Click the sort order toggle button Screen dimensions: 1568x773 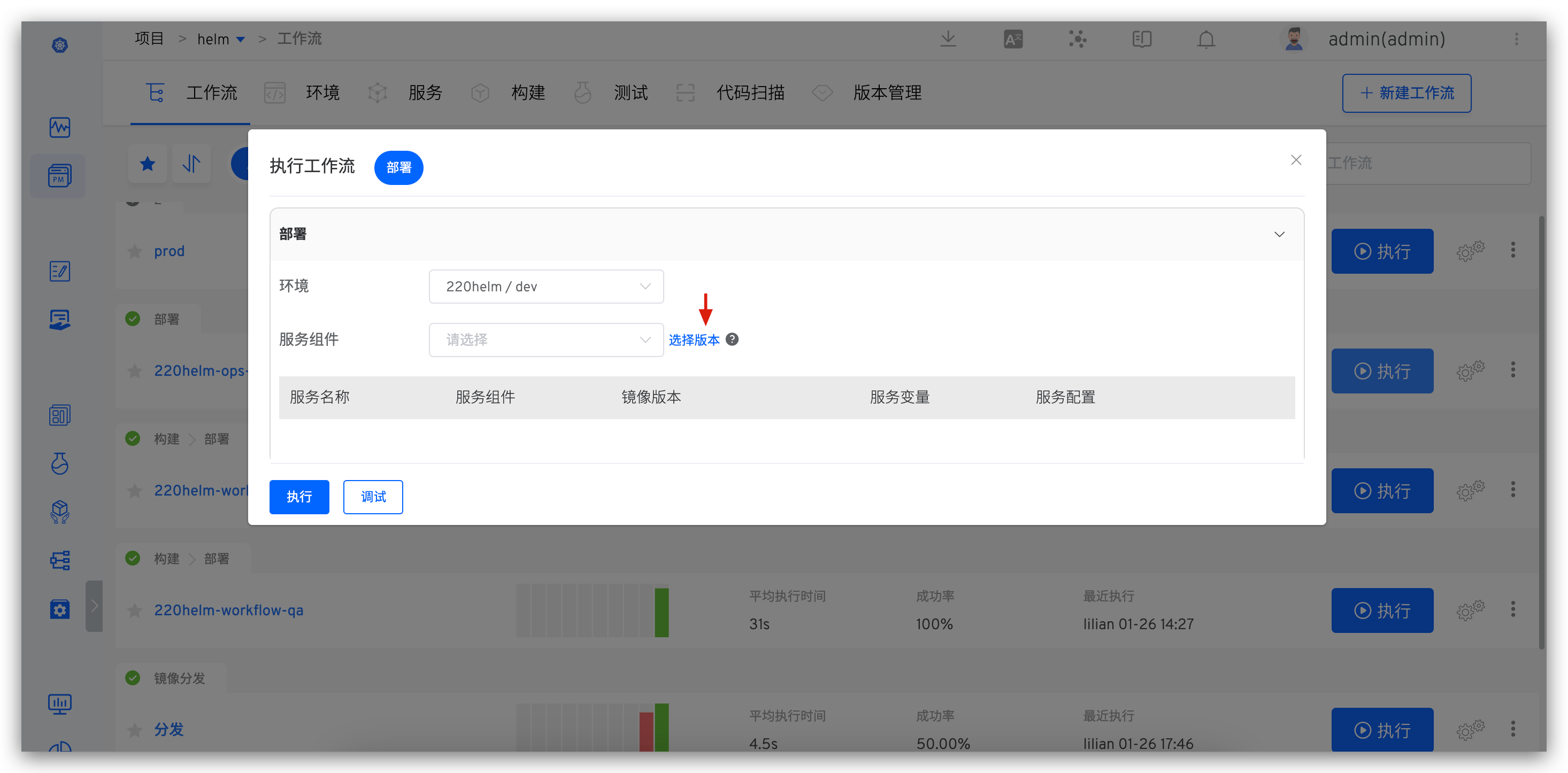tap(191, 164)
